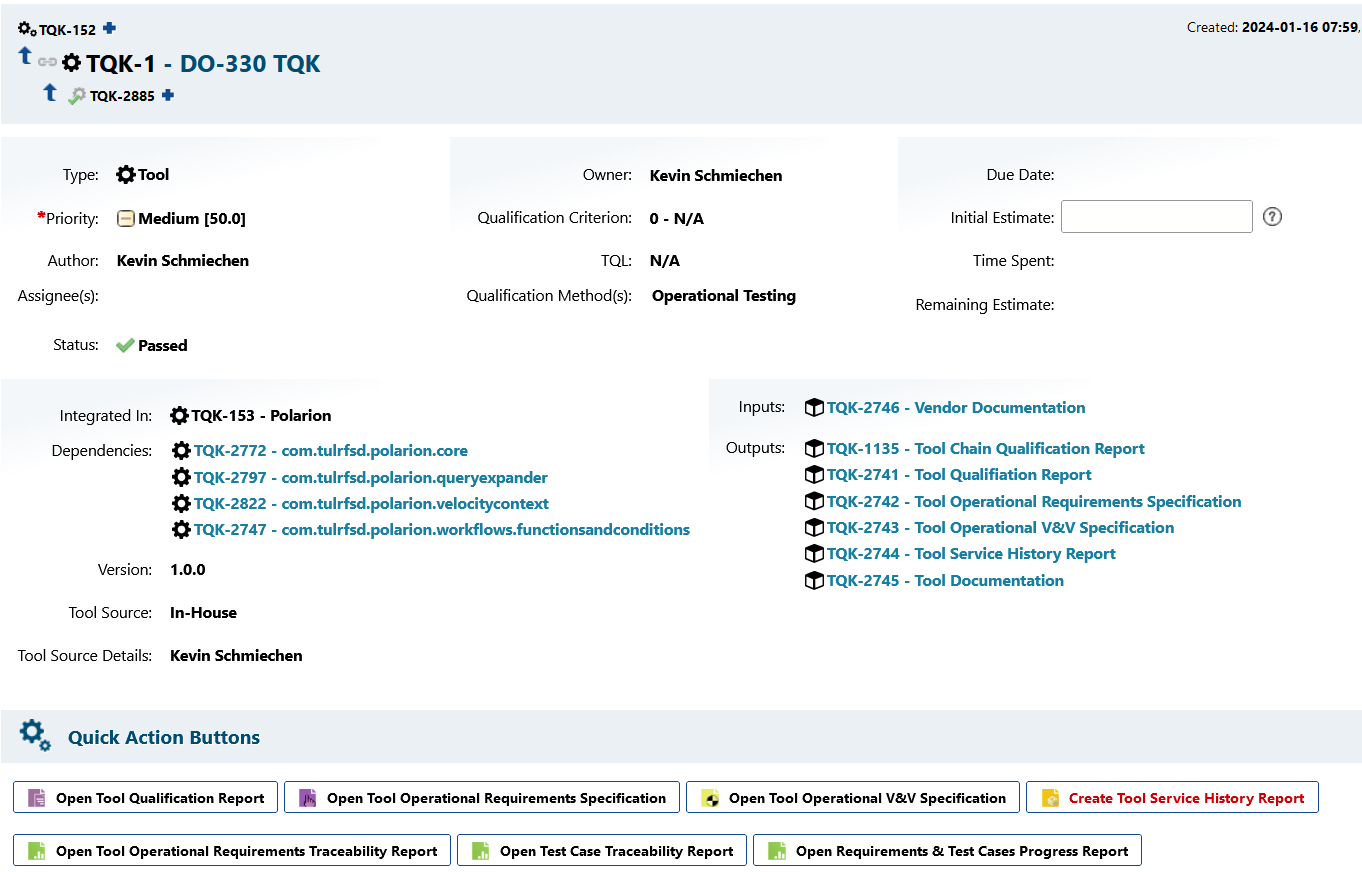Click the Medium priority indicator icon

pos(127,217)
